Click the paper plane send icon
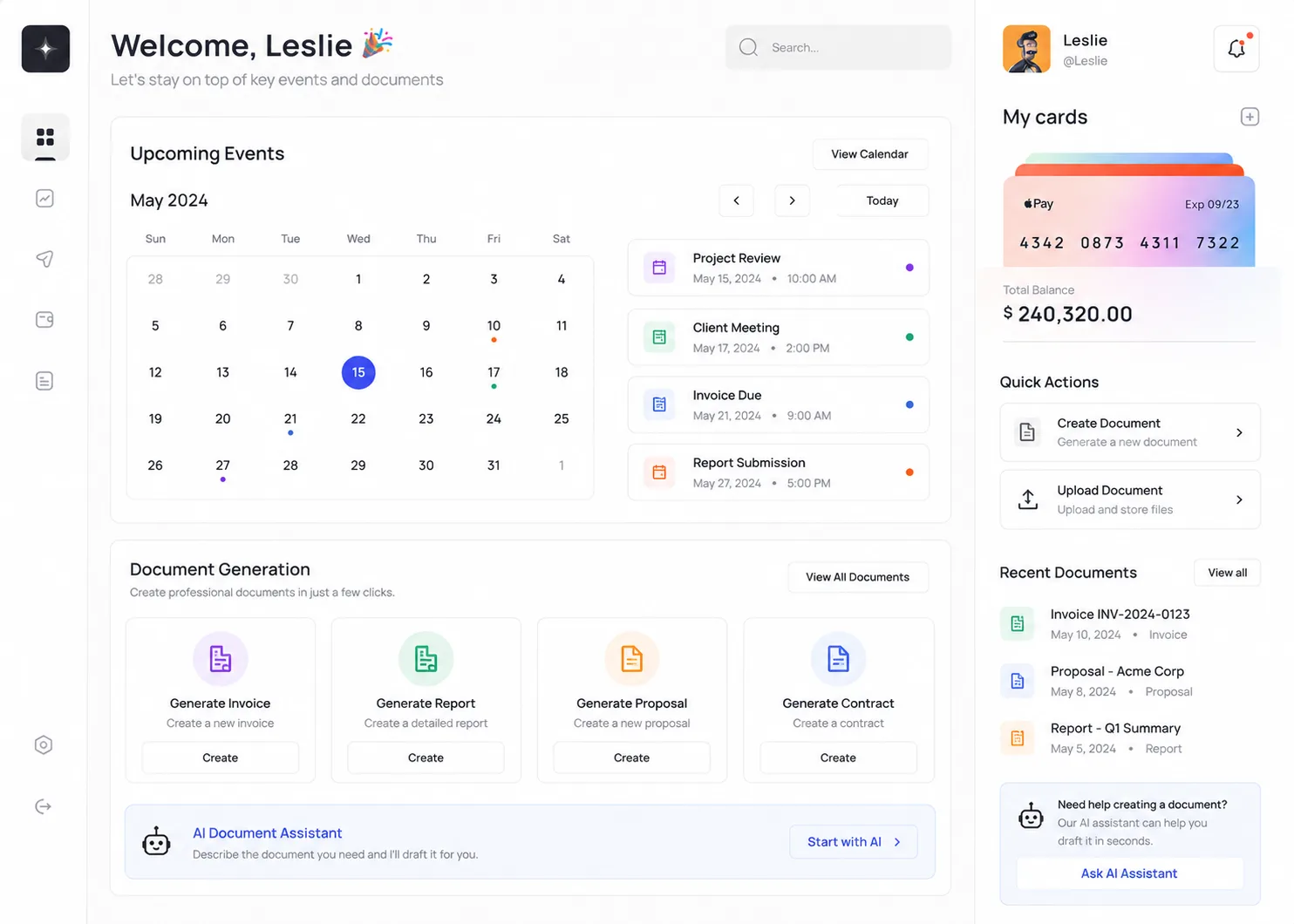 pos(45,259)
